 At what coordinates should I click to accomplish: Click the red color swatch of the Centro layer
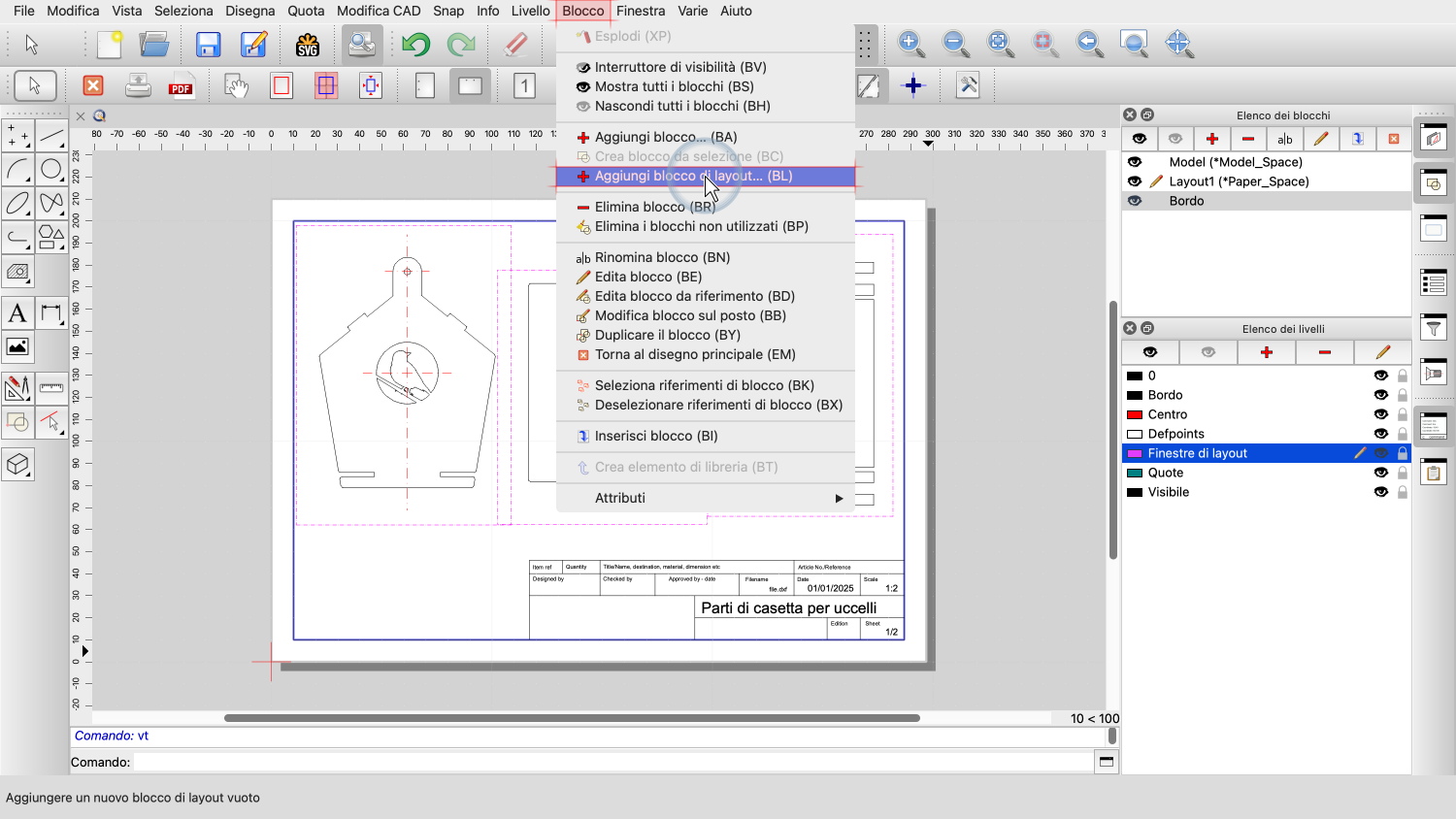pyautogui.click(x=1134, y=414)
